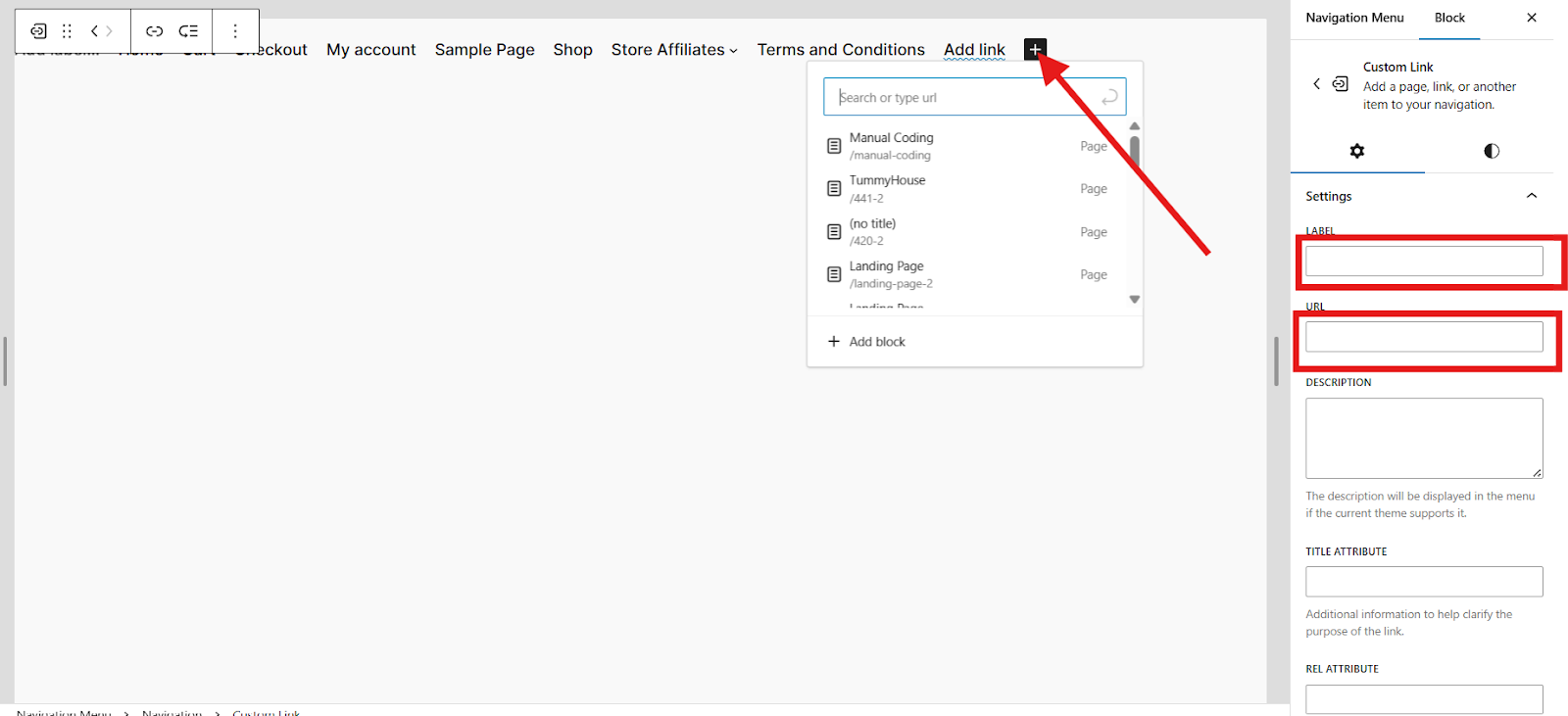Image resolution: width=1568 pixels, height=716 pixels.
Task: Open the gear Settings tab
Action: 1357,151
